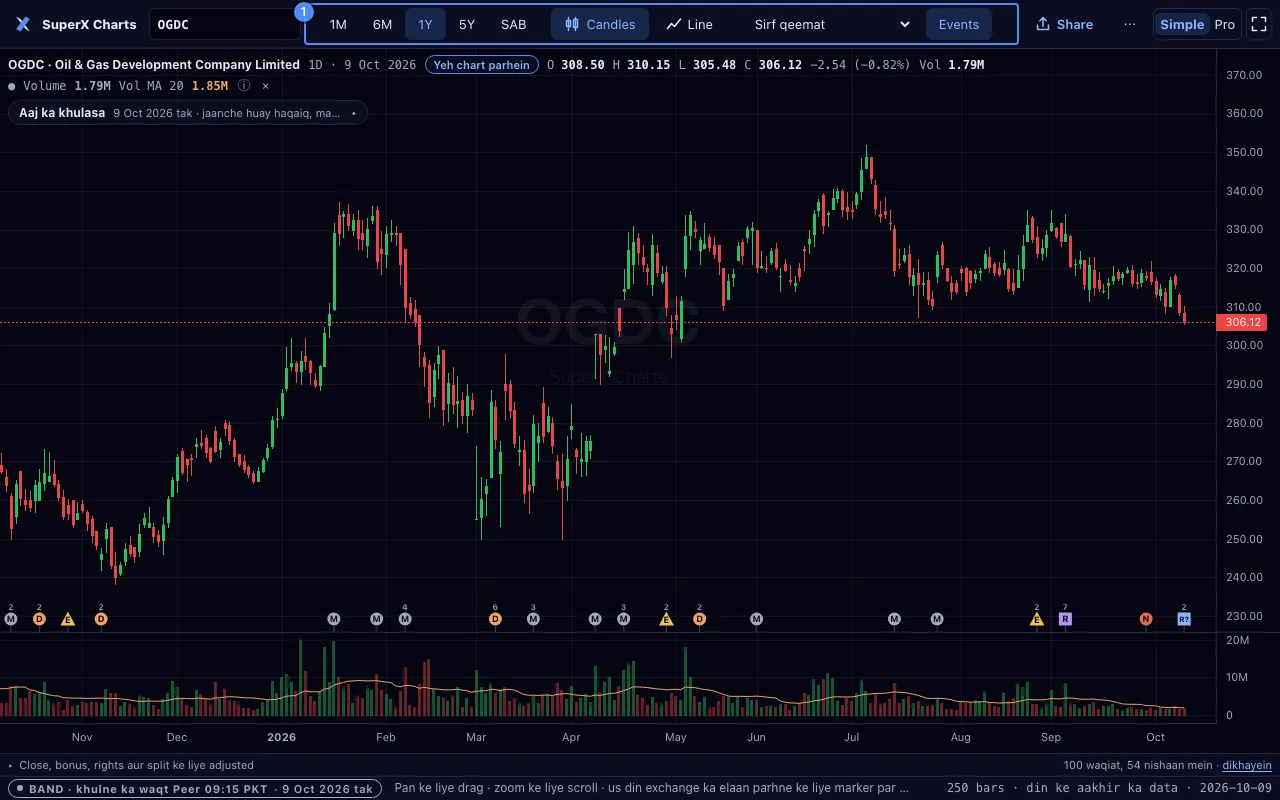
Task: Switch to Line chart style
Action: coord(690,24)
